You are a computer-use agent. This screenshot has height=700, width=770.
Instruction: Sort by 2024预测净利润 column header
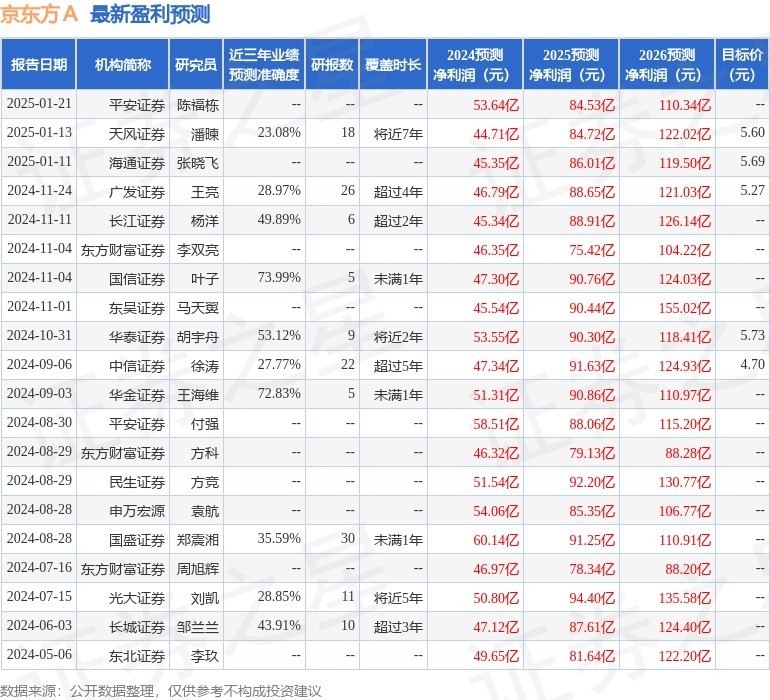474,65
